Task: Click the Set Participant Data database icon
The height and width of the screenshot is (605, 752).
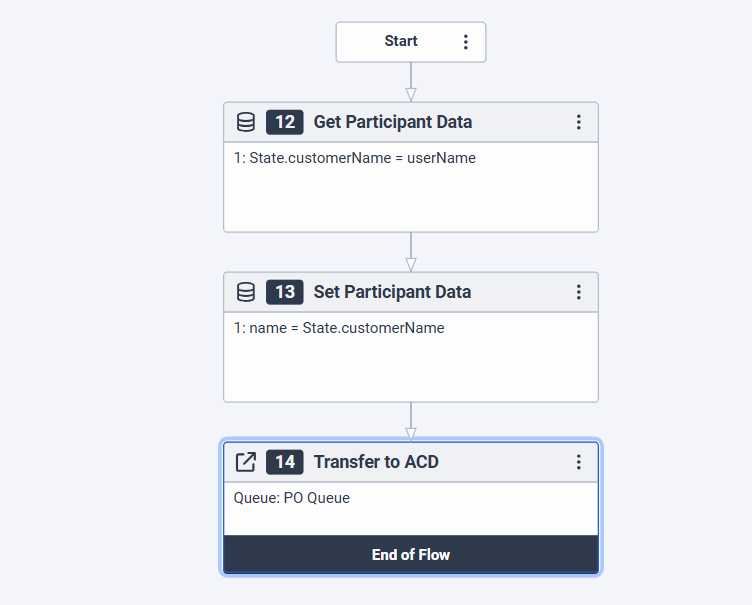Action: (x=245, y=292)
